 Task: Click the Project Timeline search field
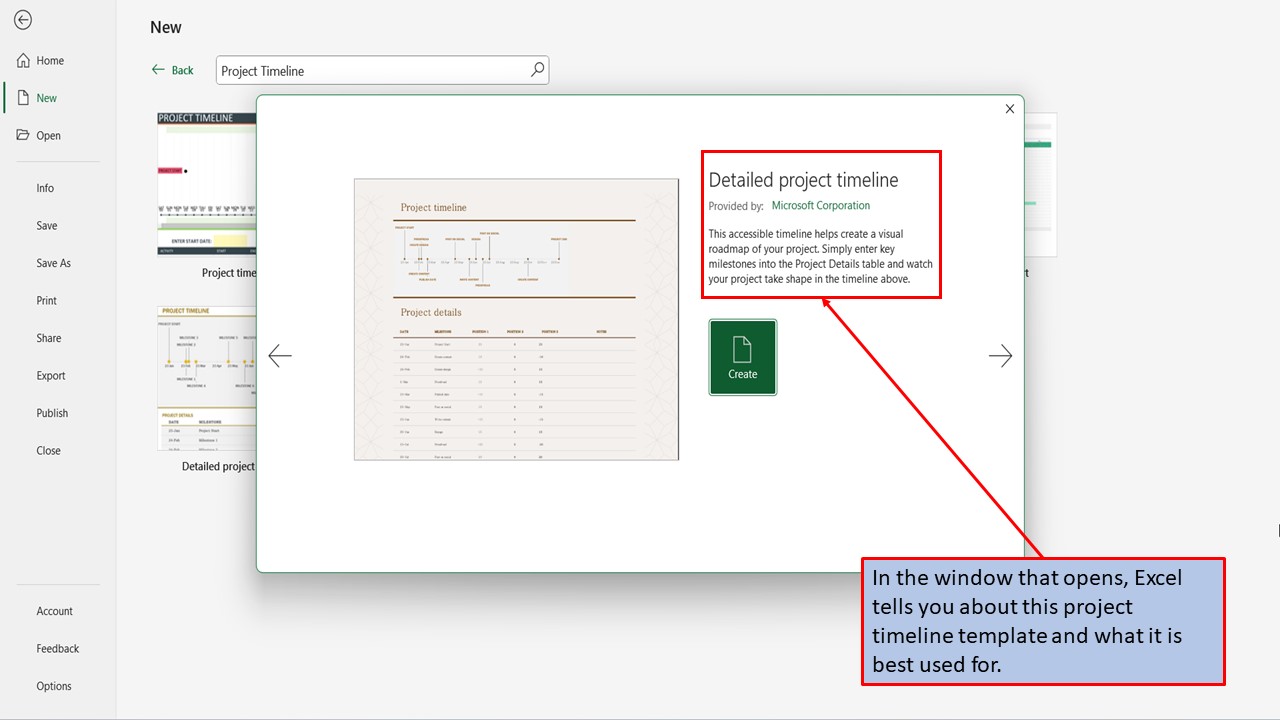point(370,71)
